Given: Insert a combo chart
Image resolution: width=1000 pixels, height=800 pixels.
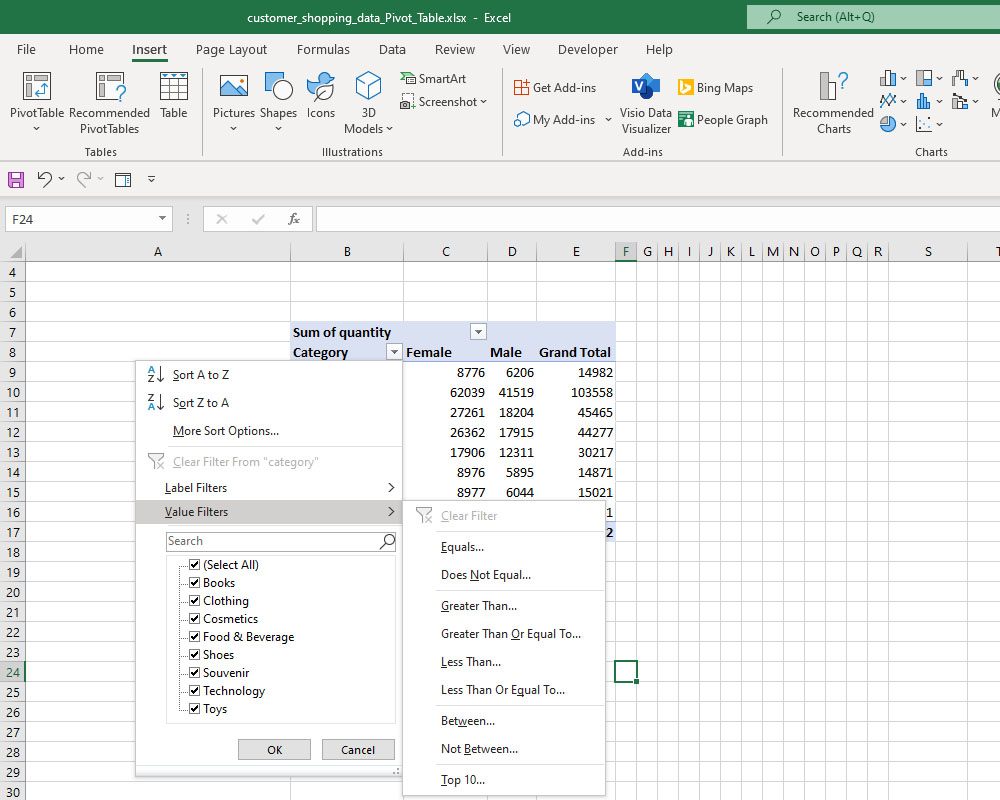Looking at the screenshot, I should pos(960,101).
